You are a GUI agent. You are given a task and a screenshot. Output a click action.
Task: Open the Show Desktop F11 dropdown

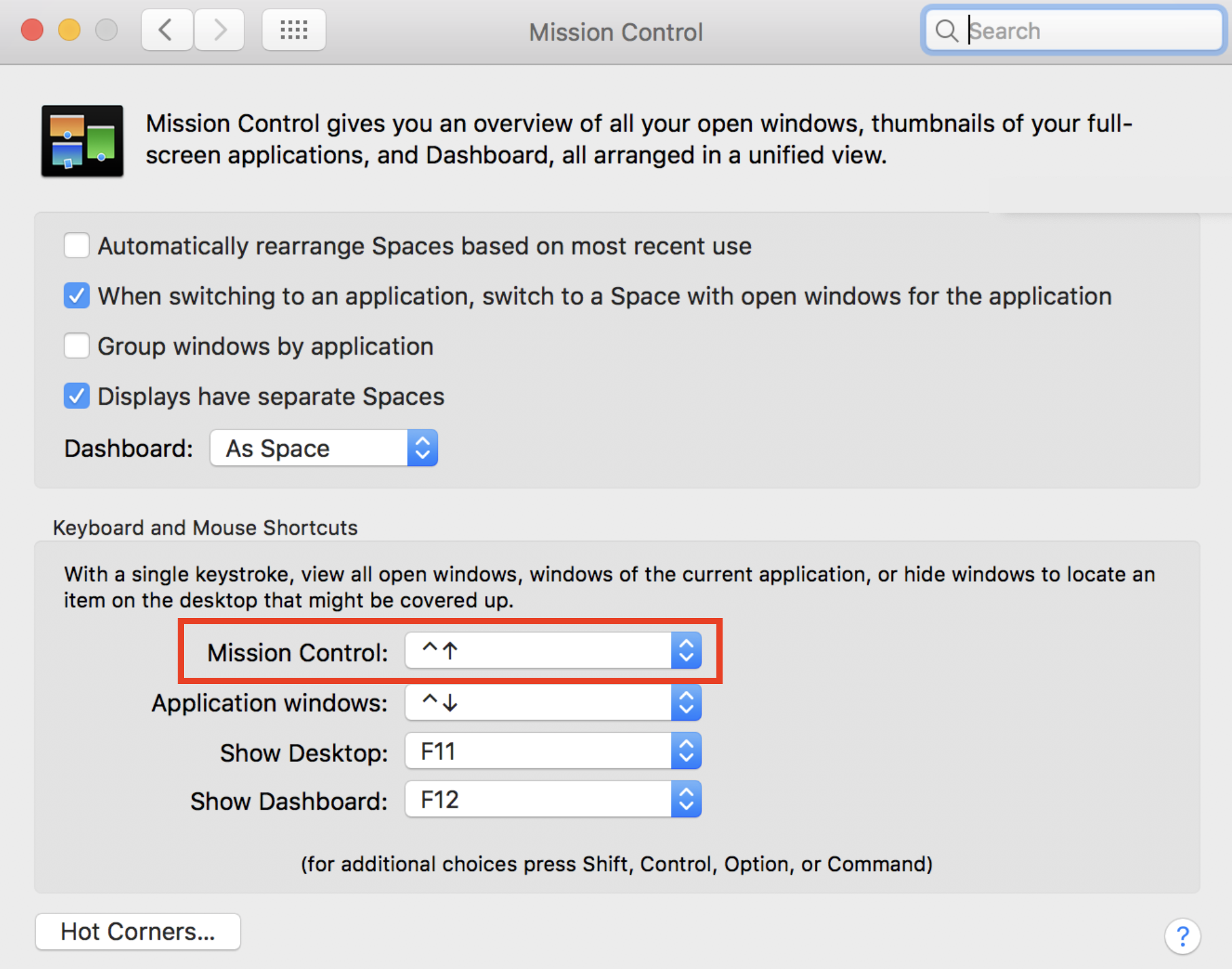(553, 751)
